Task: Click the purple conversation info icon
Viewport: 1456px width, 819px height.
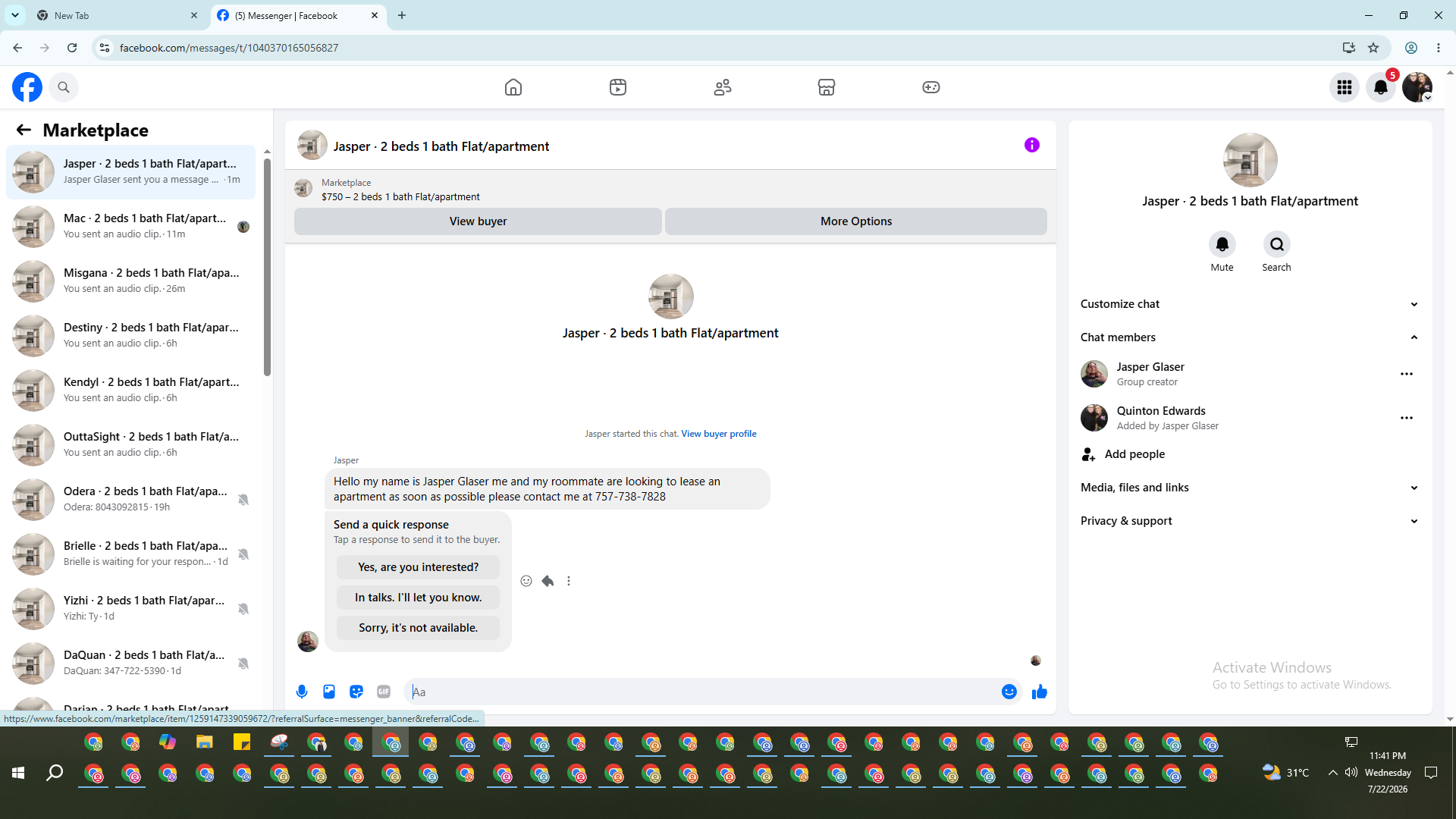Action: 1032,145
